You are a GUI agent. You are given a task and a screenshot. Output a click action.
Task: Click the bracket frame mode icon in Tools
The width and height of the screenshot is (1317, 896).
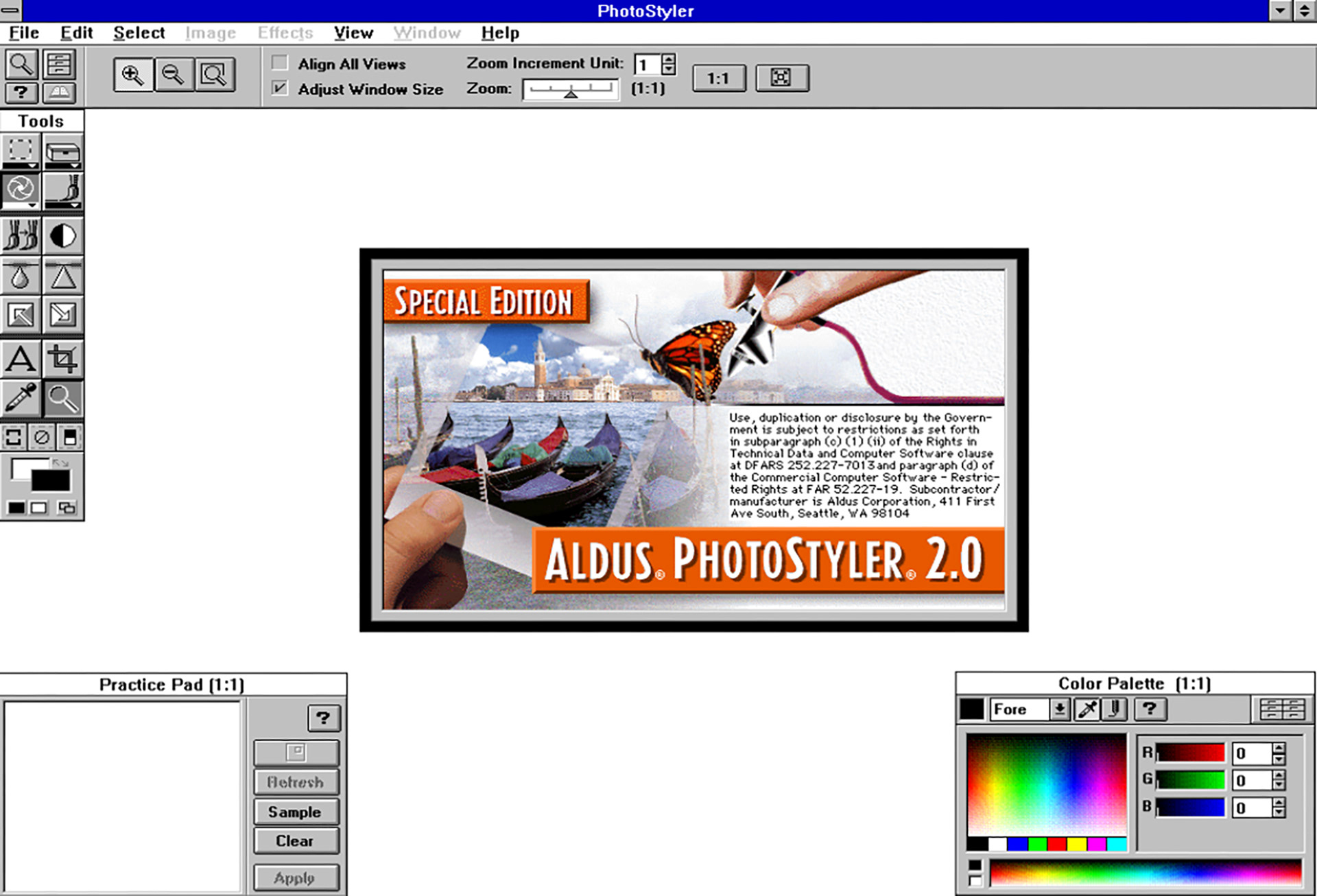14,437
